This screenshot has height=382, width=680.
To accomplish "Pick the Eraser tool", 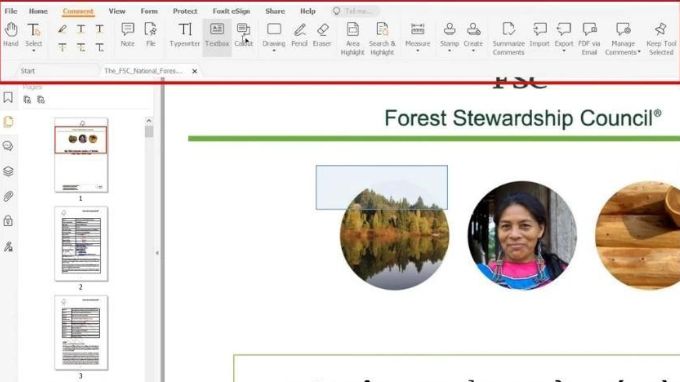I will coord(322,34).
